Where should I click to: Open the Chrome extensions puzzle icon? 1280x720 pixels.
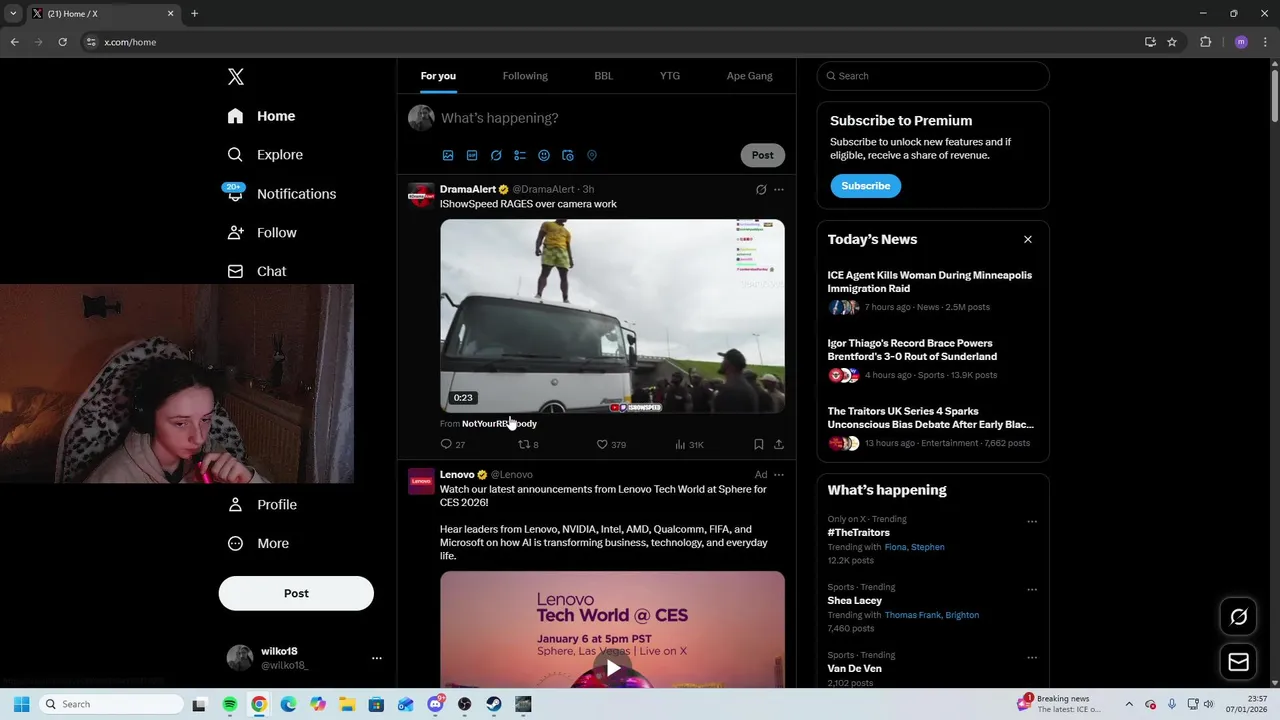click(1205, 42)
